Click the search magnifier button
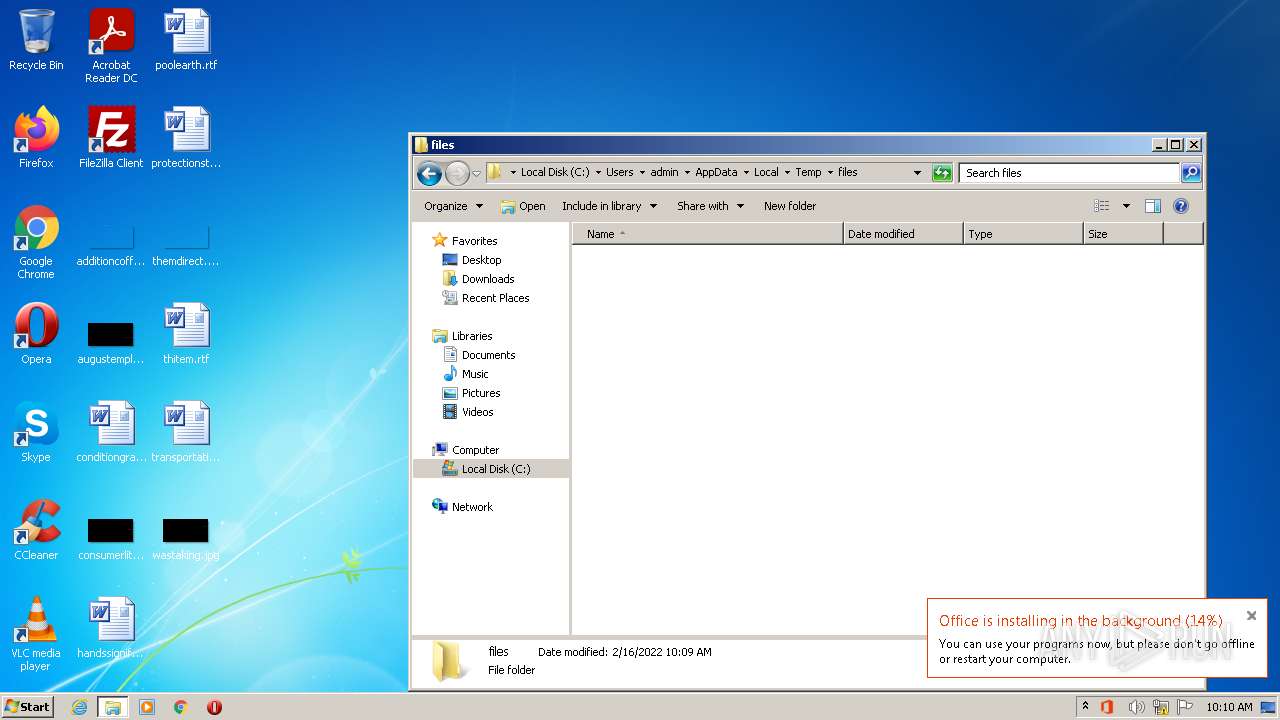This screenshot has width=1280, height=720. (x=1191, y=173)
